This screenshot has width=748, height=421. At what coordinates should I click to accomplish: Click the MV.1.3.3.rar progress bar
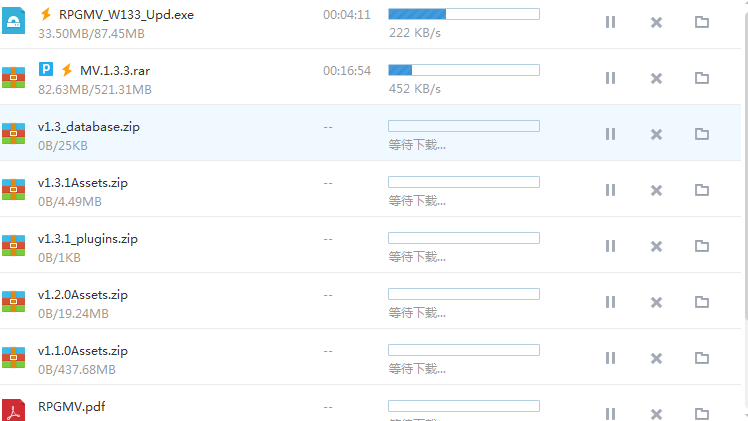[464, 70]
